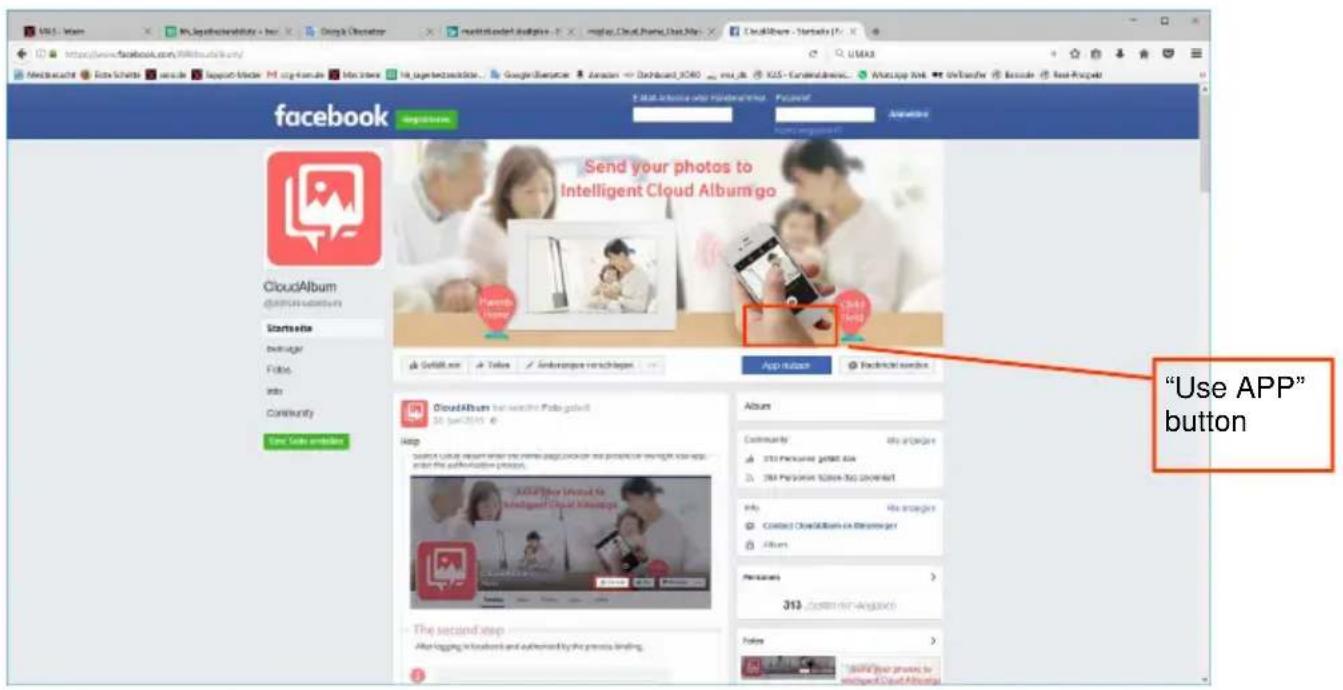Close the CloudAlbum browser tab
The image size is (1343, 690).
pyautogui.click(x=853, y=31)
